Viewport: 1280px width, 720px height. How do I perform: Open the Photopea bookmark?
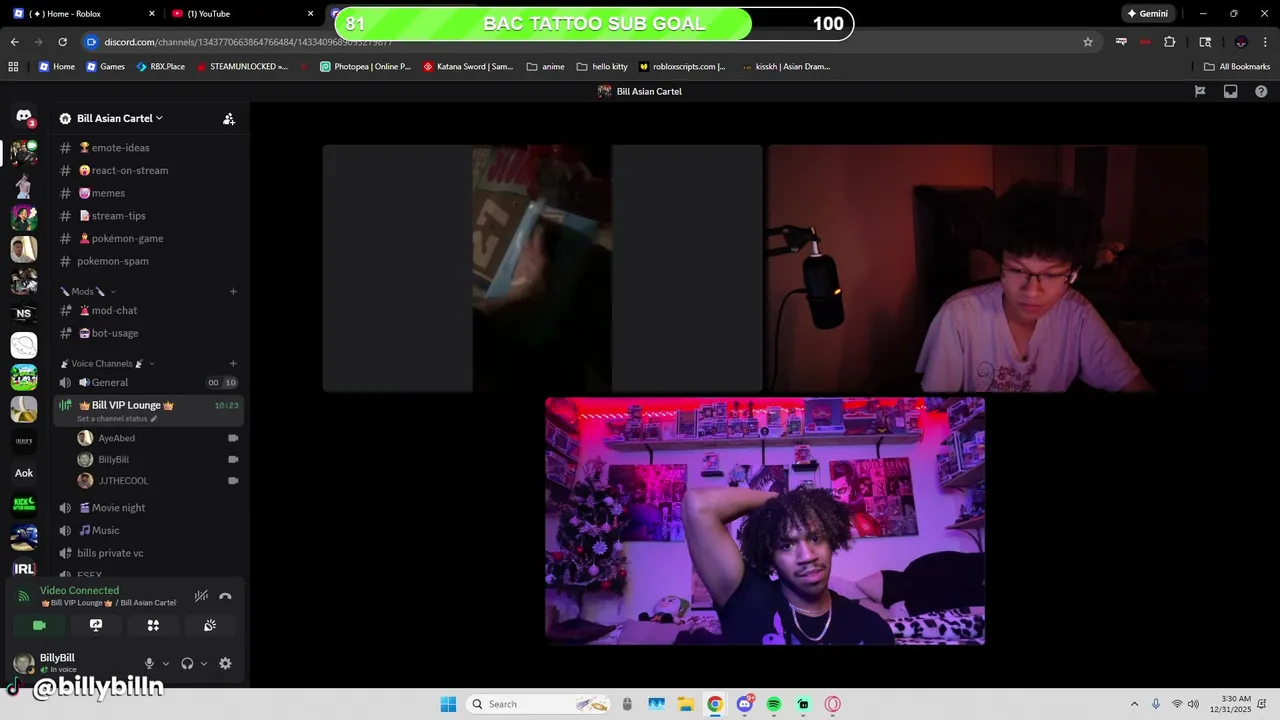(365, 67)
